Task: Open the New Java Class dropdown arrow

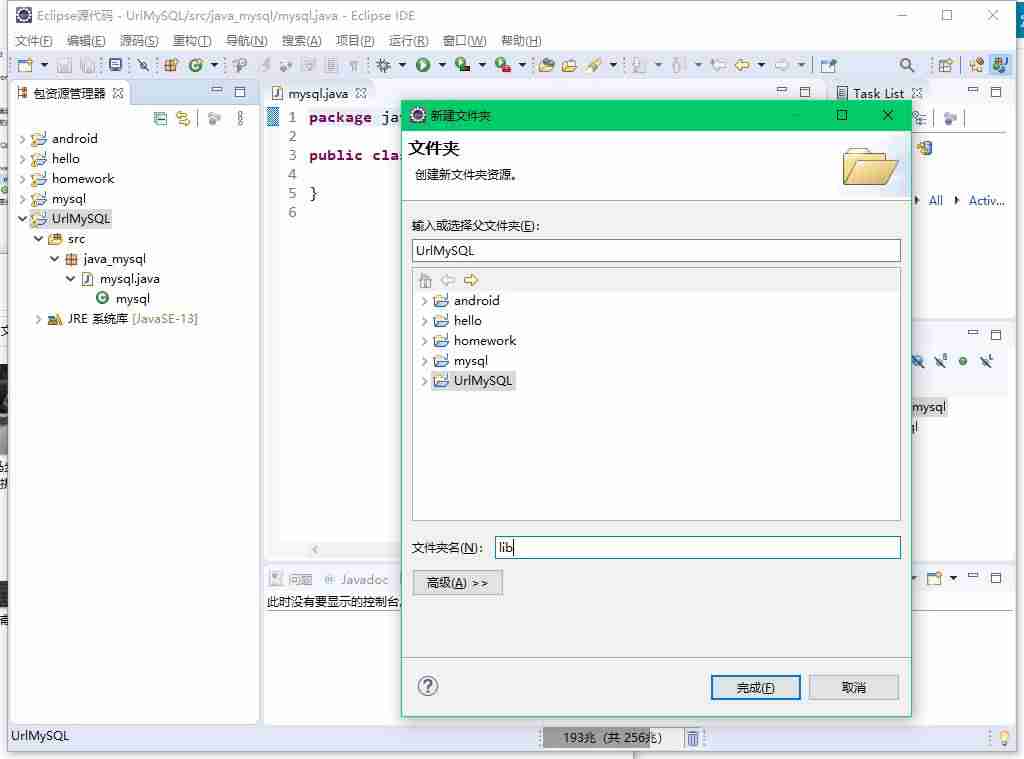Action: click(214, 65)
